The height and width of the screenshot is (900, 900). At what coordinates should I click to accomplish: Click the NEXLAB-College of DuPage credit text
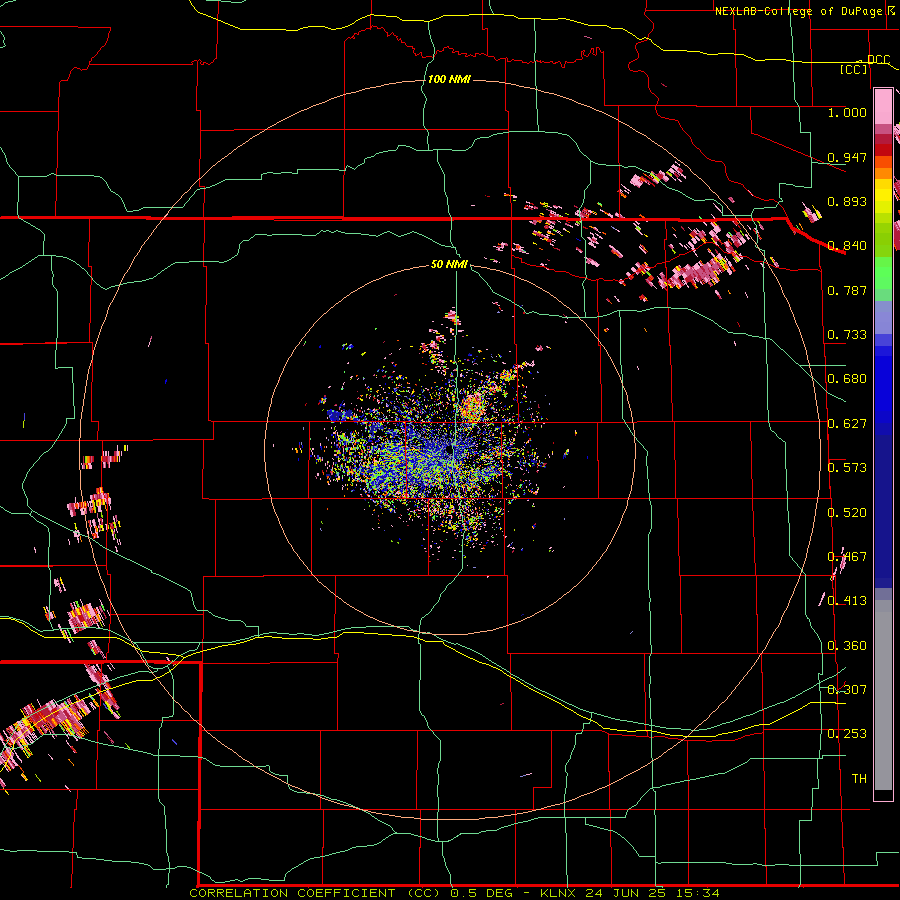click(x=798, y=11)
